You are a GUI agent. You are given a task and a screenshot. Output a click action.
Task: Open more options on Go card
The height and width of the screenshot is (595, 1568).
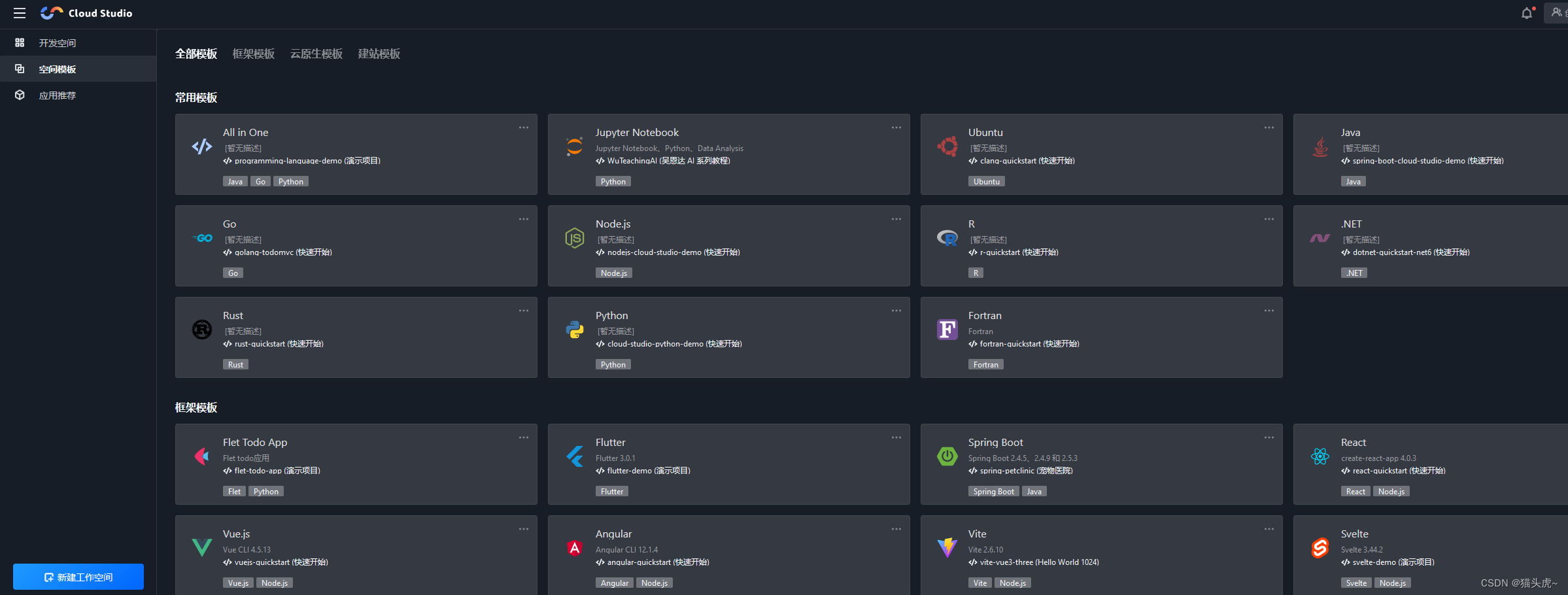(524, 219)
